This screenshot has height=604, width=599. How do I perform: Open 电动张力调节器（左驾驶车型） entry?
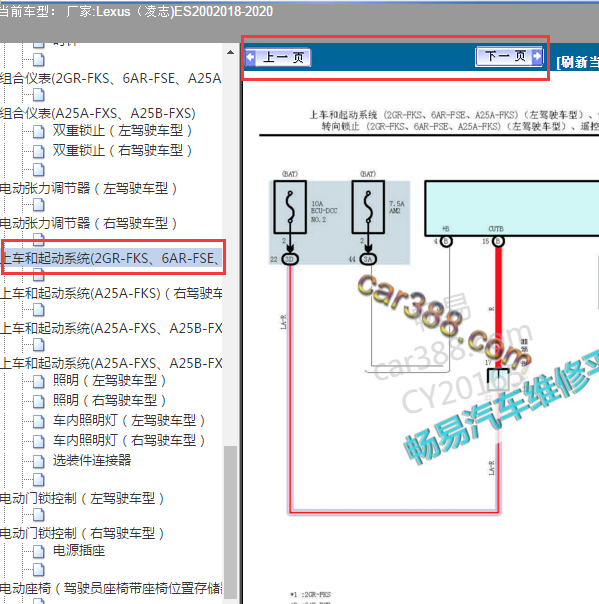(x=89, y=189)
